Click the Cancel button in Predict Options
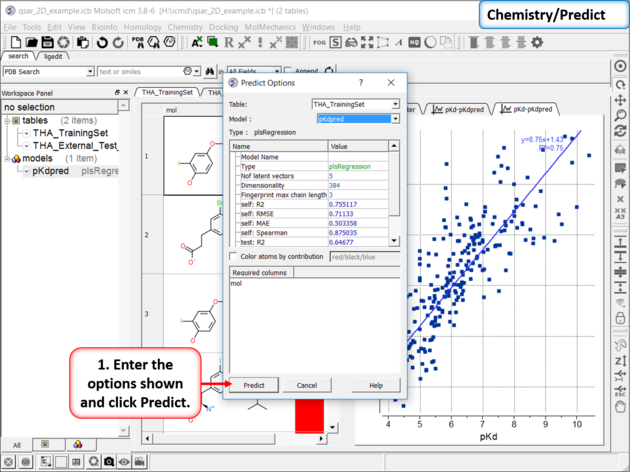This screenshot has height=472, width=630. (x=307, y=385)
